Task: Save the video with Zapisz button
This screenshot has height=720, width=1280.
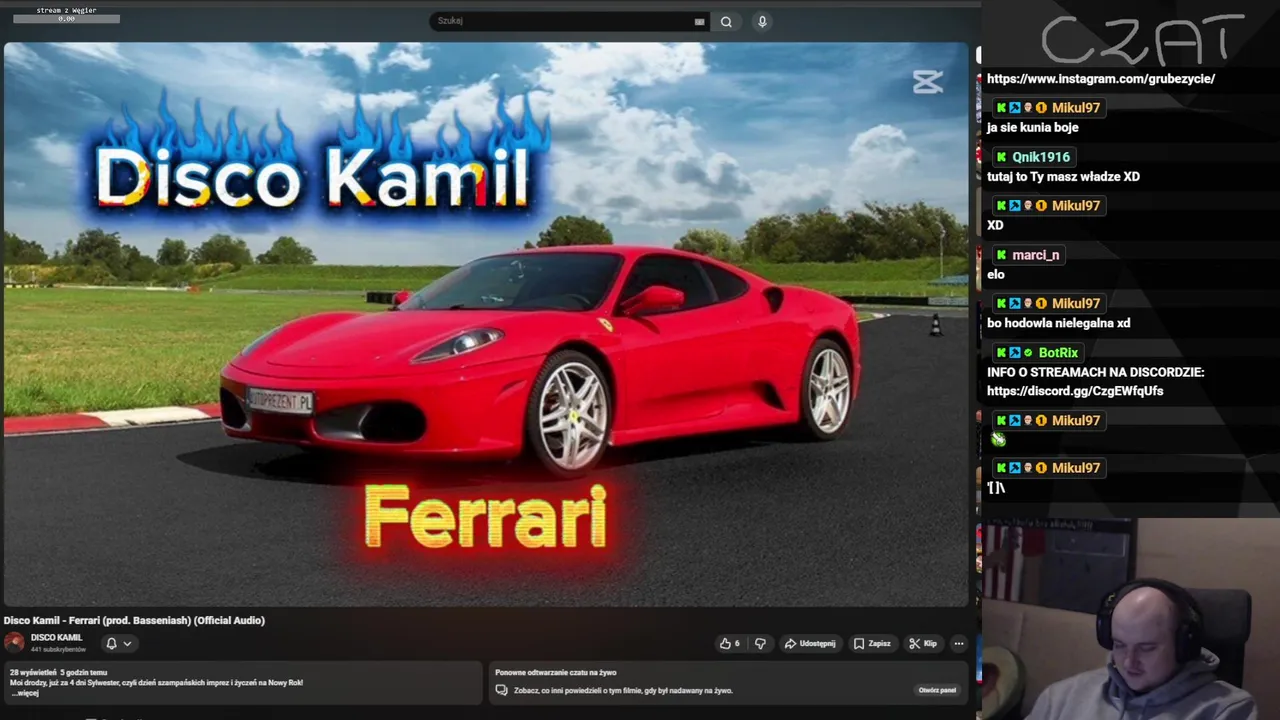Action: pyautogui.click(x=872, y=644)
